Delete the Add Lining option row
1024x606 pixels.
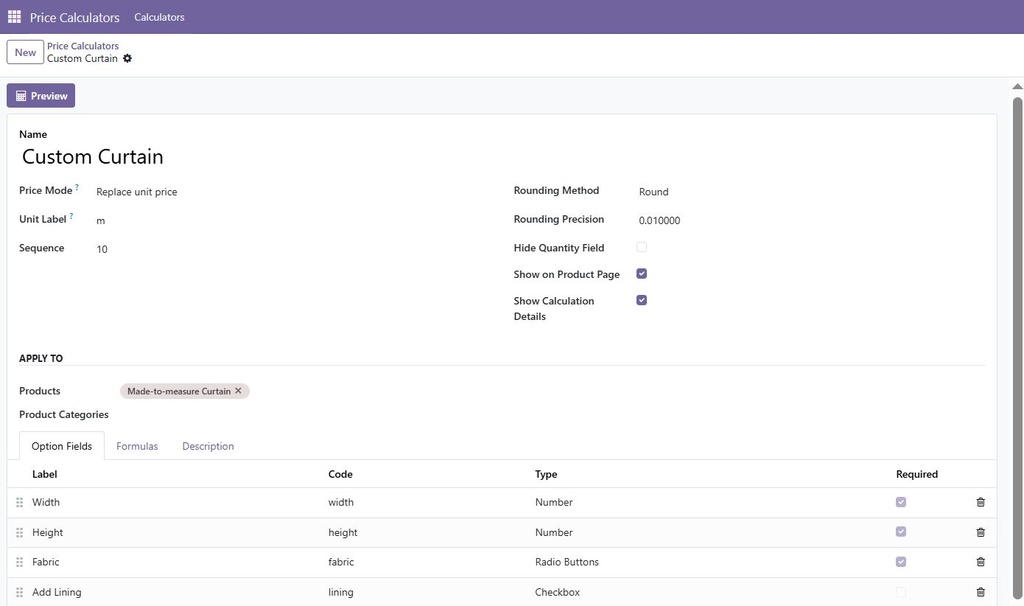[980, 592]
